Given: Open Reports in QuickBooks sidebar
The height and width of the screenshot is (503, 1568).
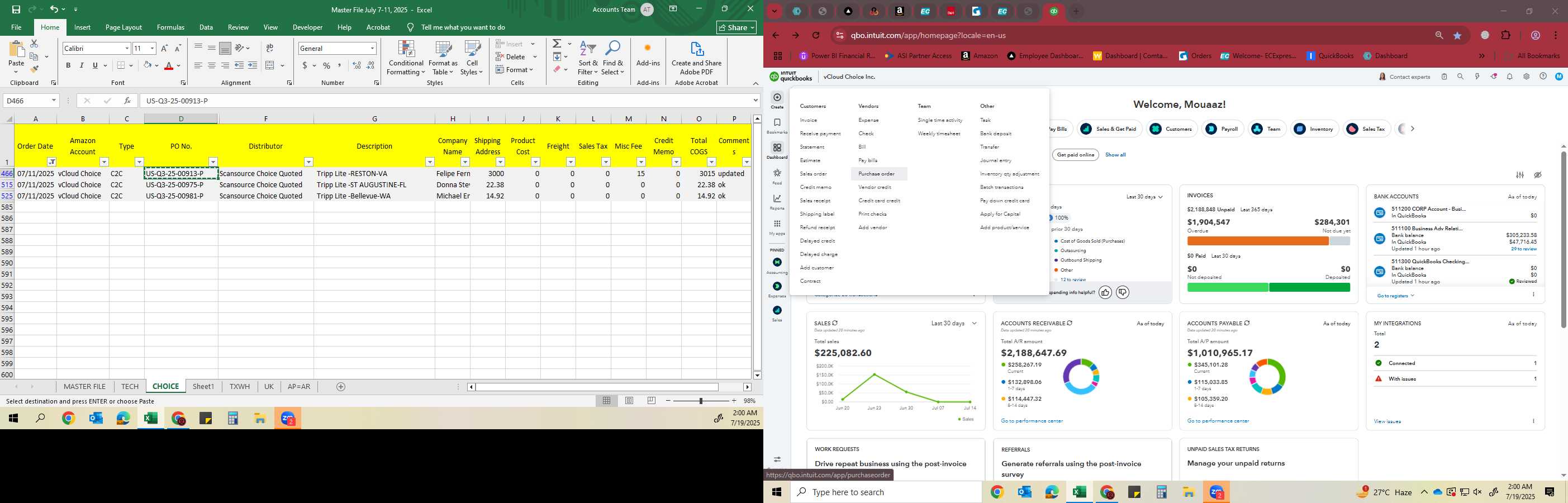Looking at the screenshot, I should pos(777,202).
